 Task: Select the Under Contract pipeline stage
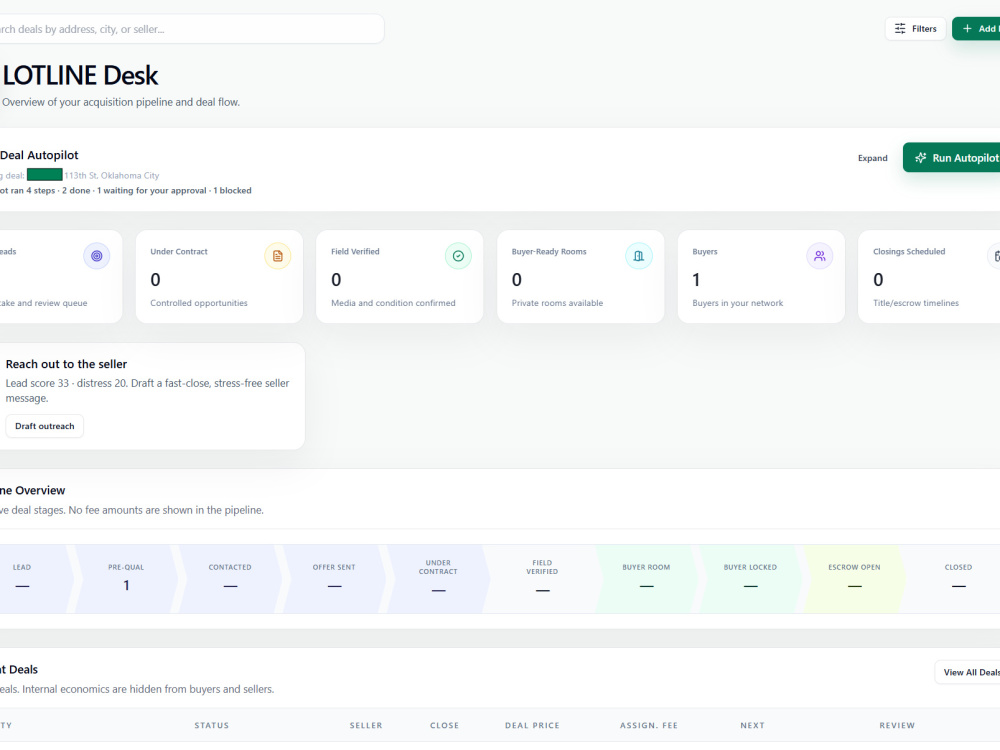438,578
